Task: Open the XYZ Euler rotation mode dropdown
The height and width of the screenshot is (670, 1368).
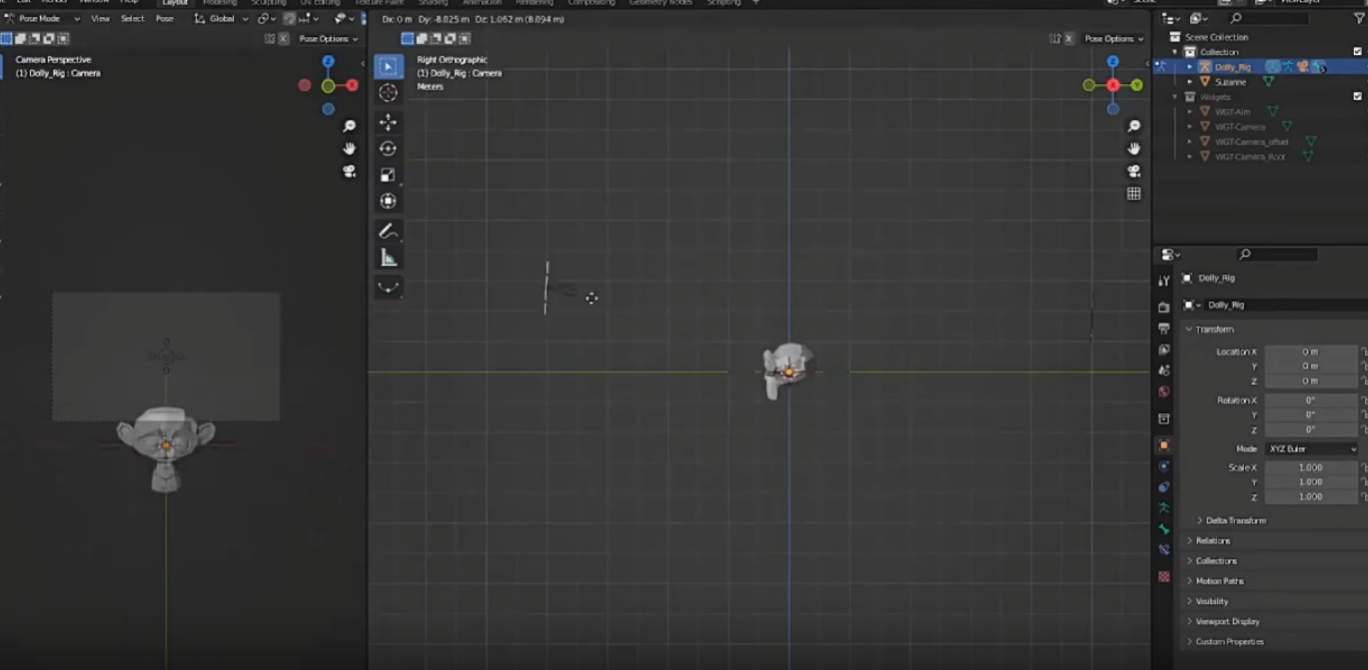Action: 1311,449
